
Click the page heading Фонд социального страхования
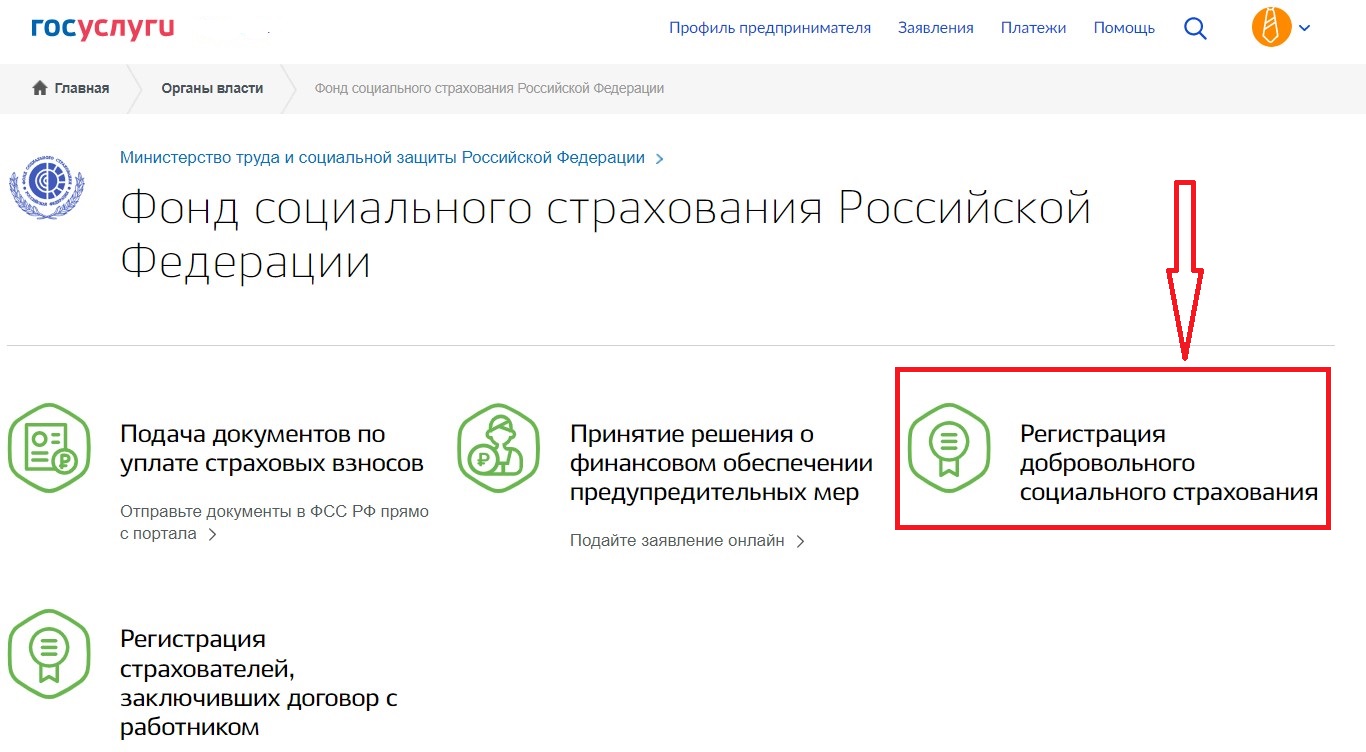(x=605, y=235)
